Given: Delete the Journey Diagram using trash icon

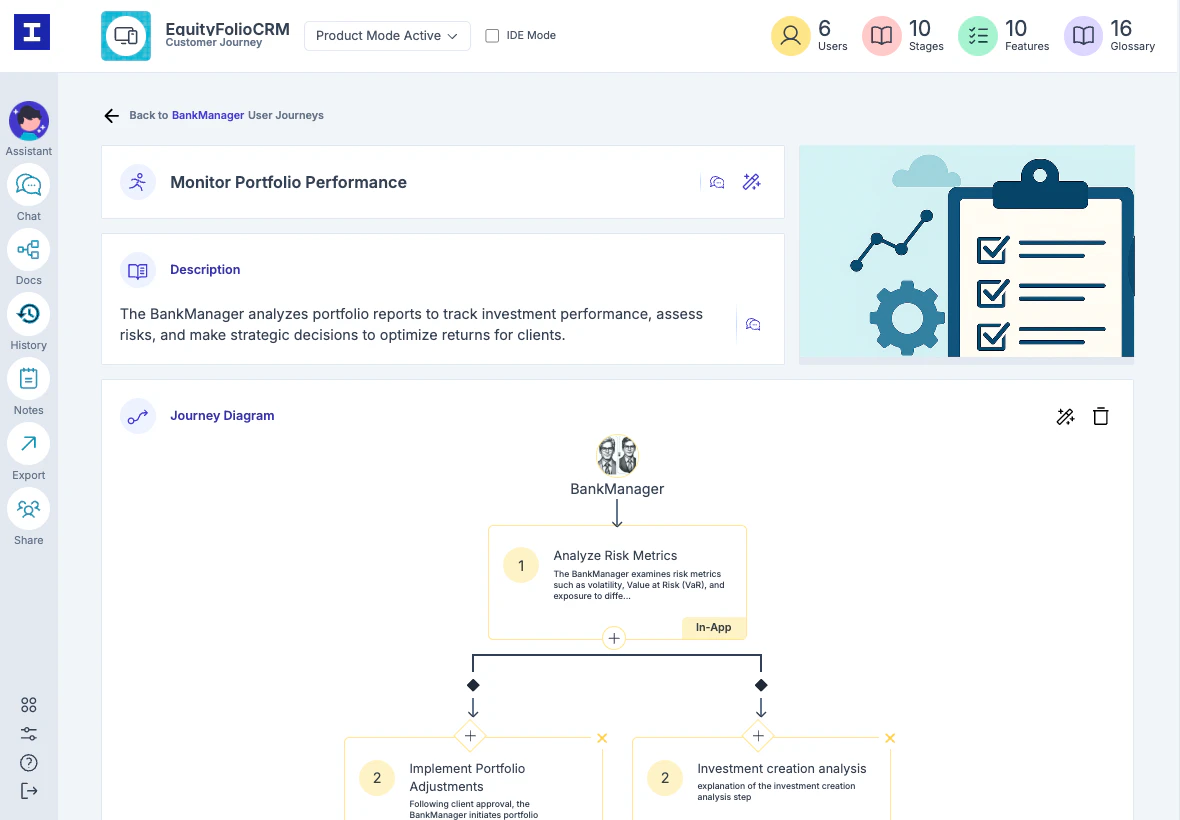Looking at the screenshot, I should (1101, 416).
